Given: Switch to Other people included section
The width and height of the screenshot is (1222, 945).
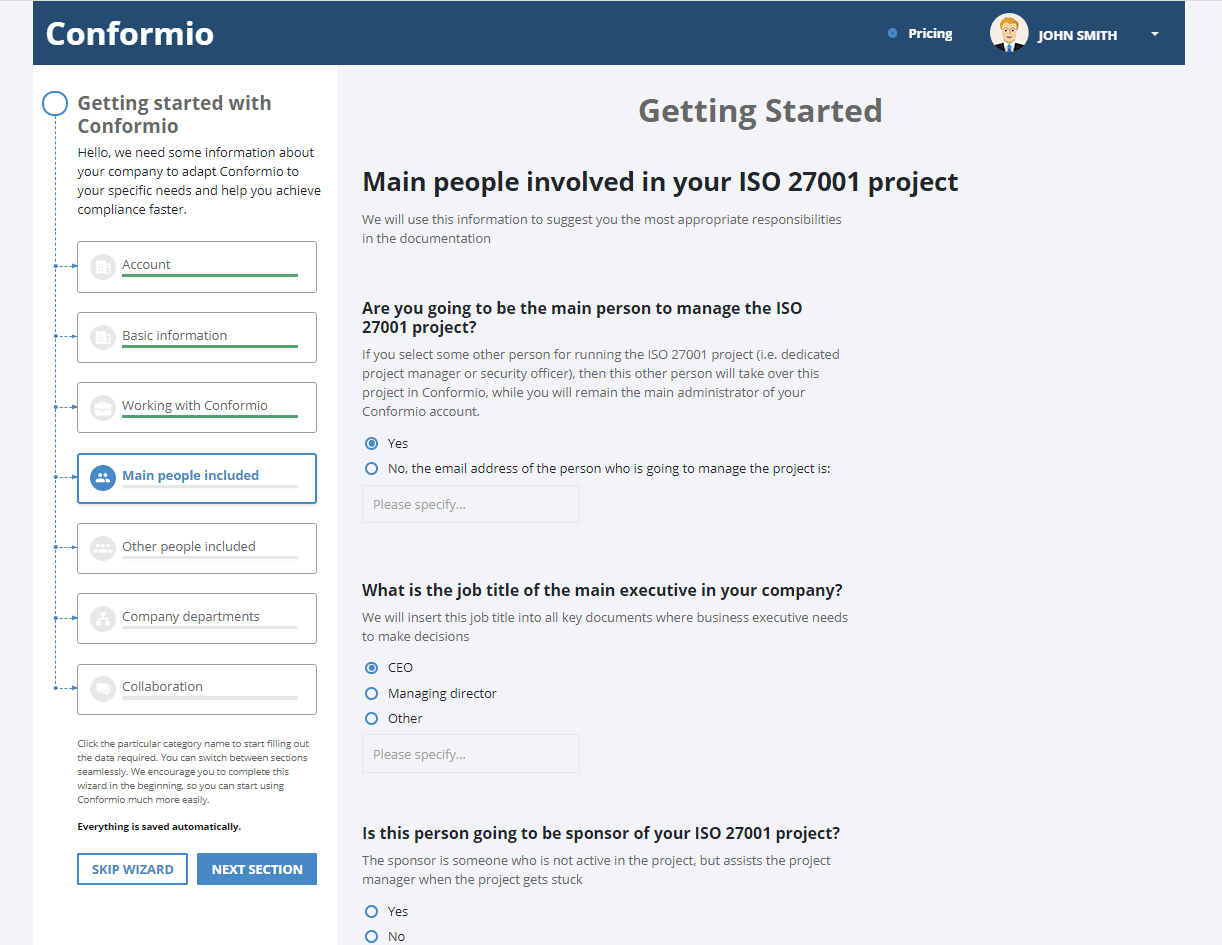Looking at the screenshot, I should point(197,548).
